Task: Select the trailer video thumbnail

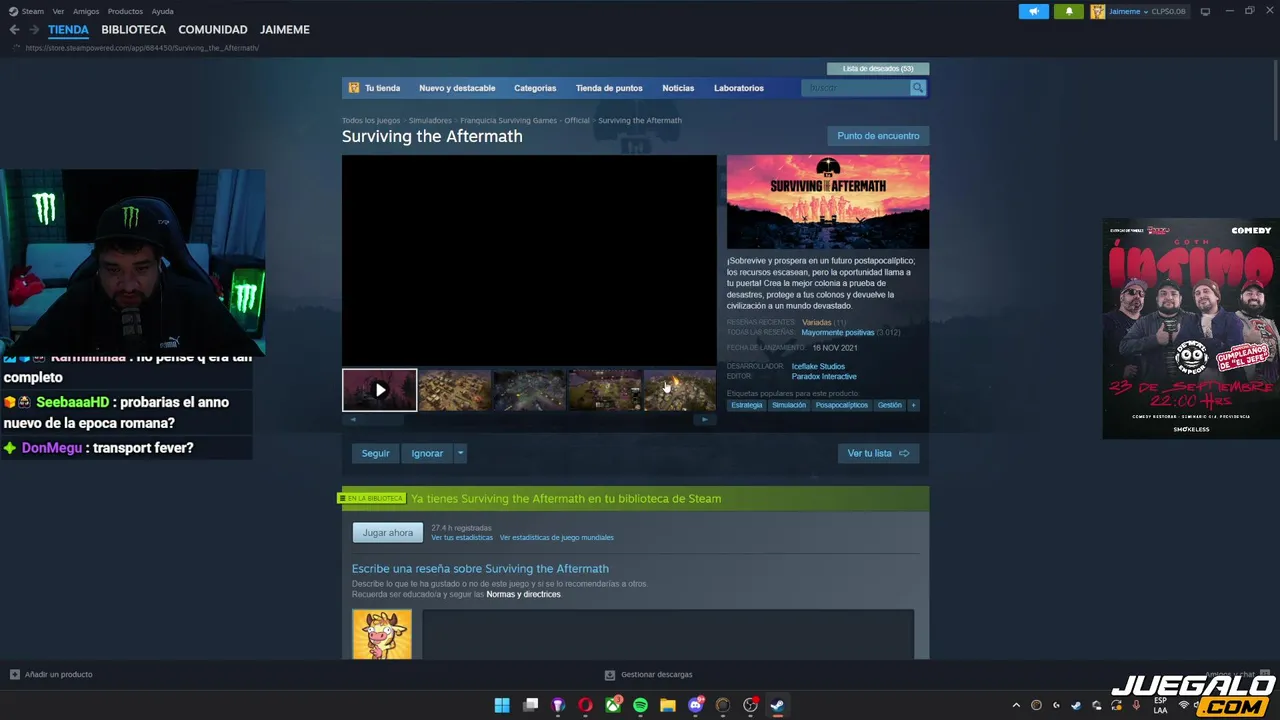Action: pos(380,390)
